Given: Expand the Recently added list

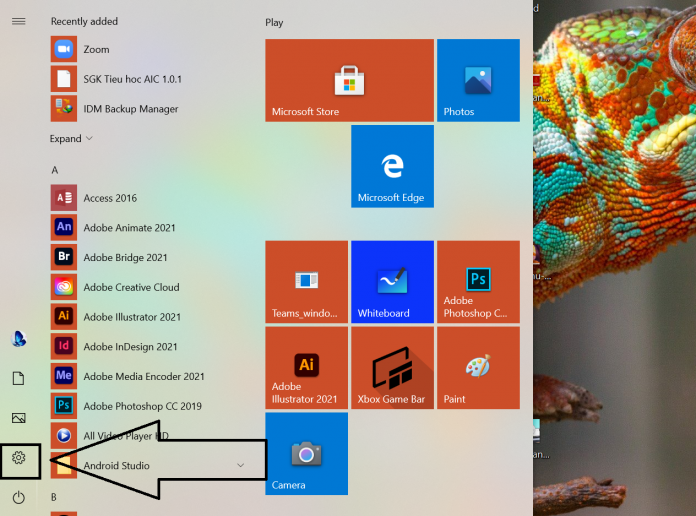Looking at the screenshot, I should pyautogui.click(x=71, y=139).
